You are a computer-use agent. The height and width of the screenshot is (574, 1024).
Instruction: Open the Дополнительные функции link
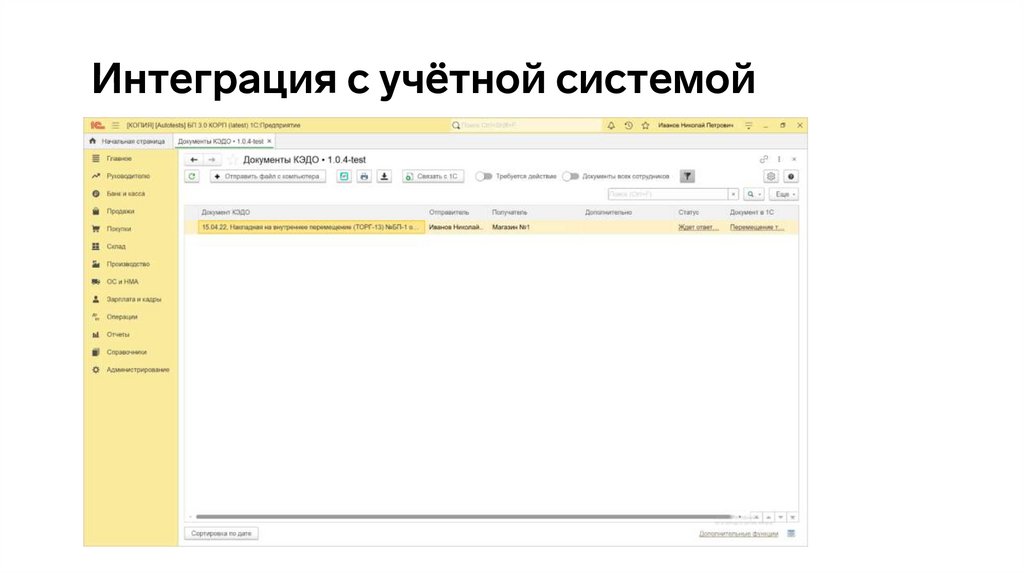tap(739, 534)
